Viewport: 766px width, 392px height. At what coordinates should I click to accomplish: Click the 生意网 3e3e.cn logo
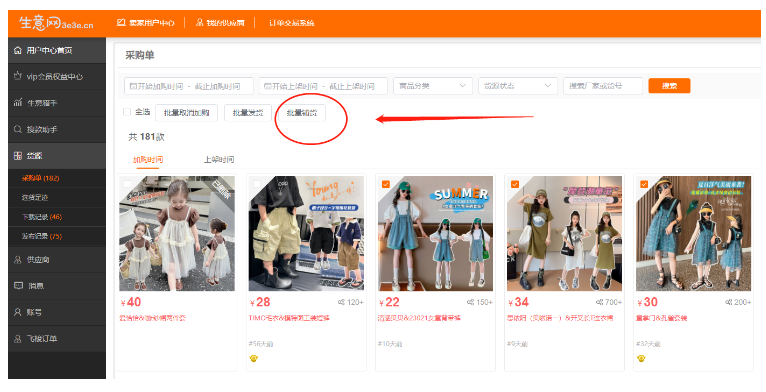[56, 22]
